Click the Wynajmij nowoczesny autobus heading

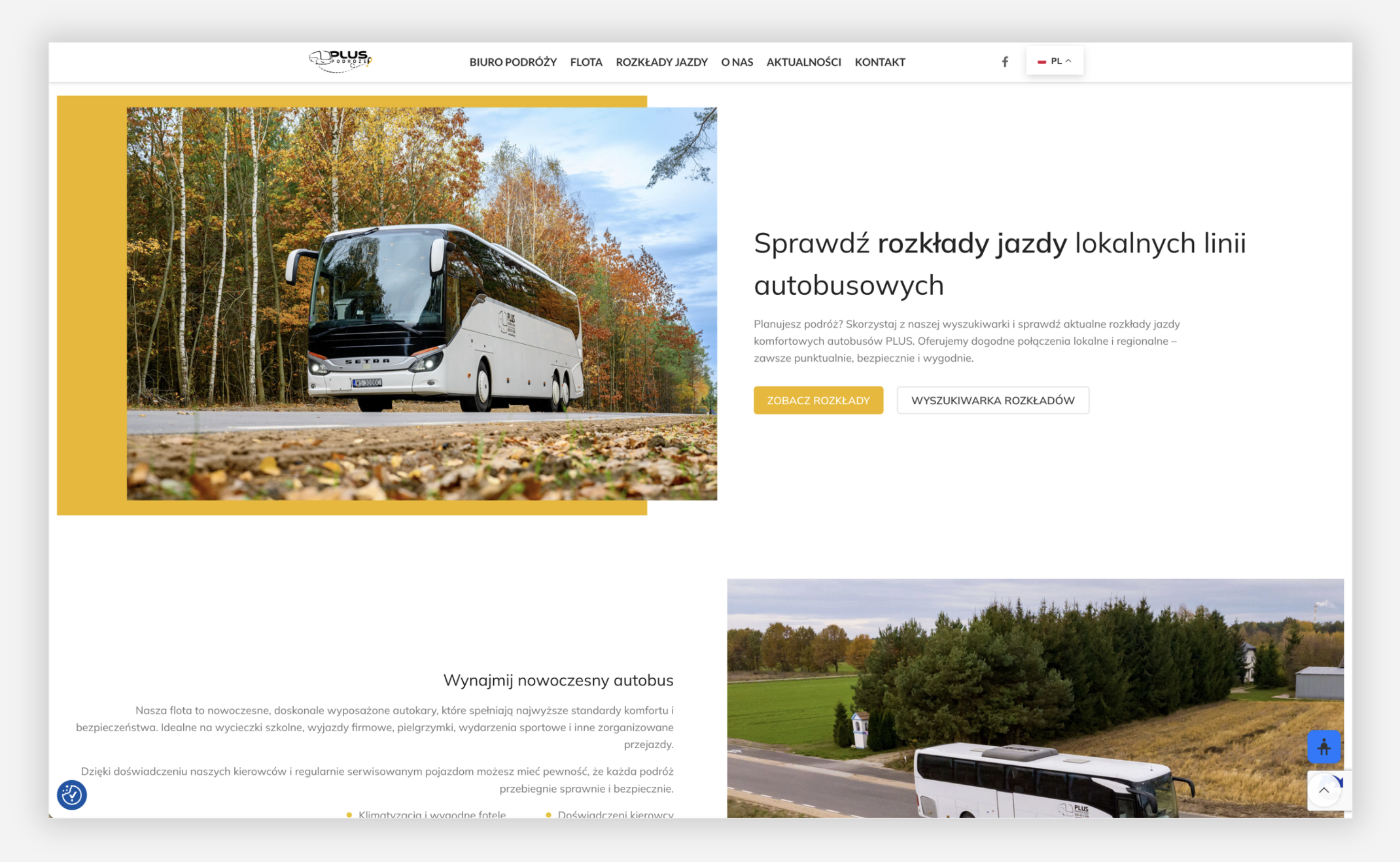(x=557, y=680)
